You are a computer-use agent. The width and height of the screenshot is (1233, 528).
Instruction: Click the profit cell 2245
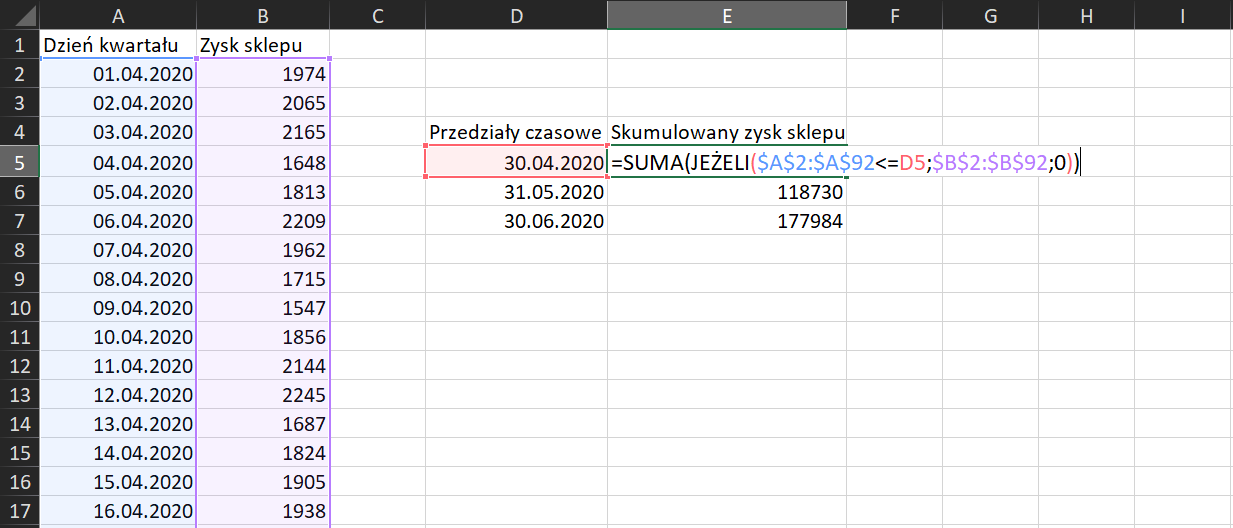(x=263, y=395)
